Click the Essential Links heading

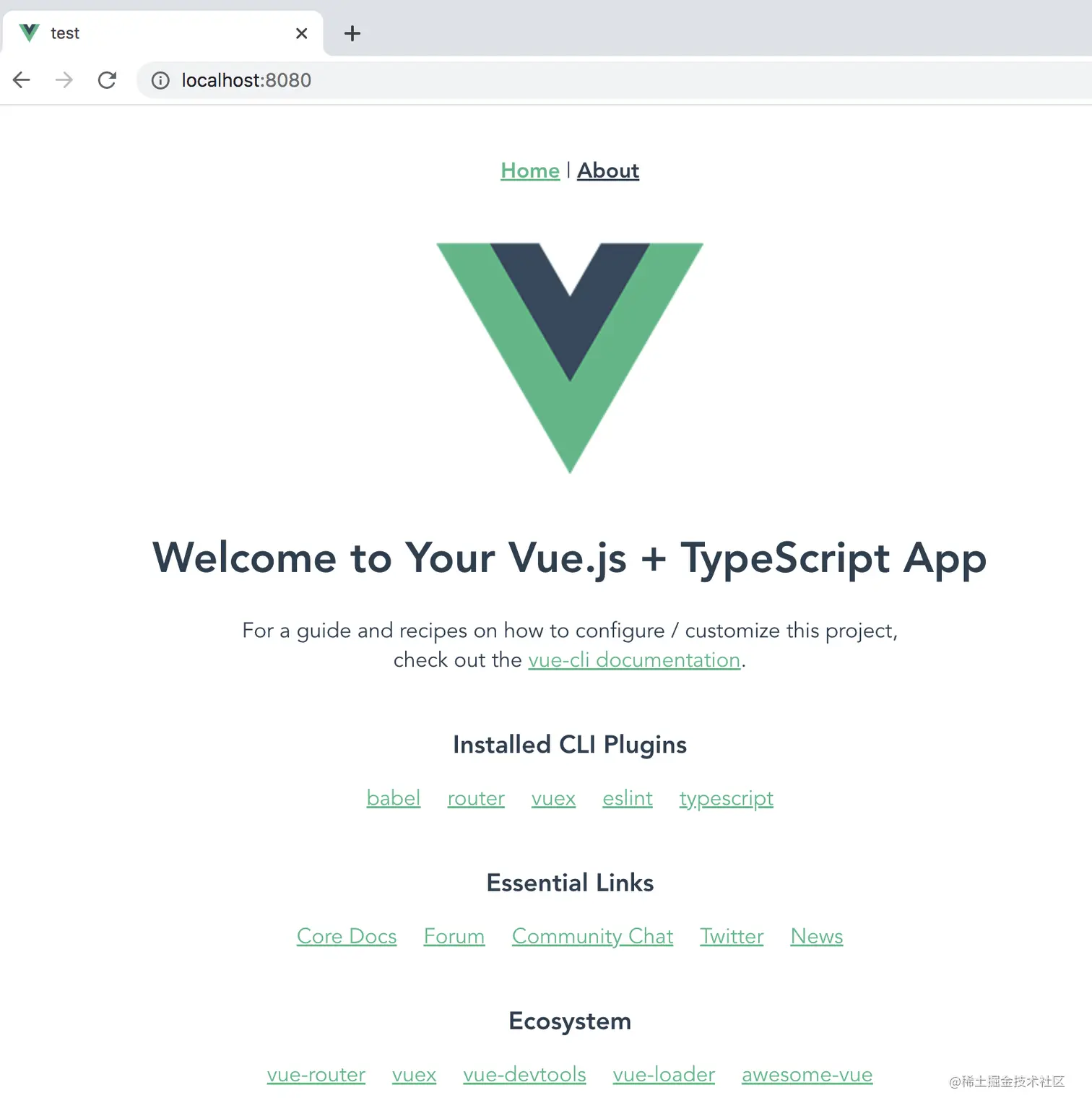(570, 883)
